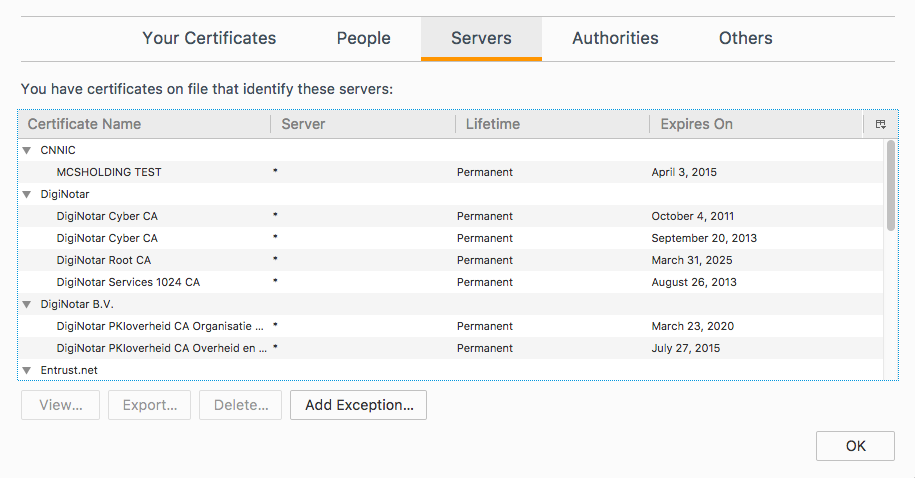This screenshot has height=478, width=915.
Task: Open the Add Exception dialog
Action: pos(358,405)
